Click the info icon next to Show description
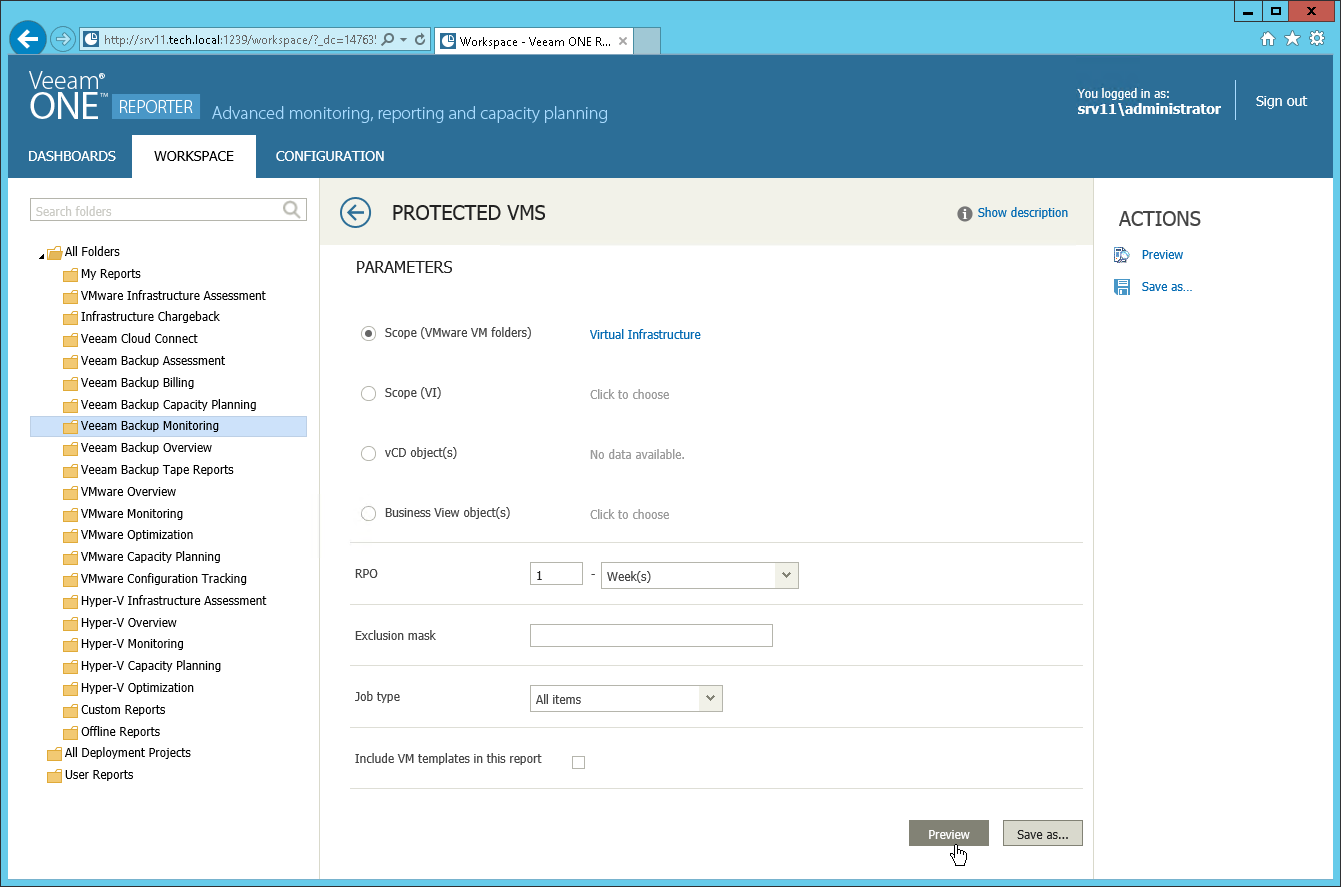1341x887 pixels. 965,213
